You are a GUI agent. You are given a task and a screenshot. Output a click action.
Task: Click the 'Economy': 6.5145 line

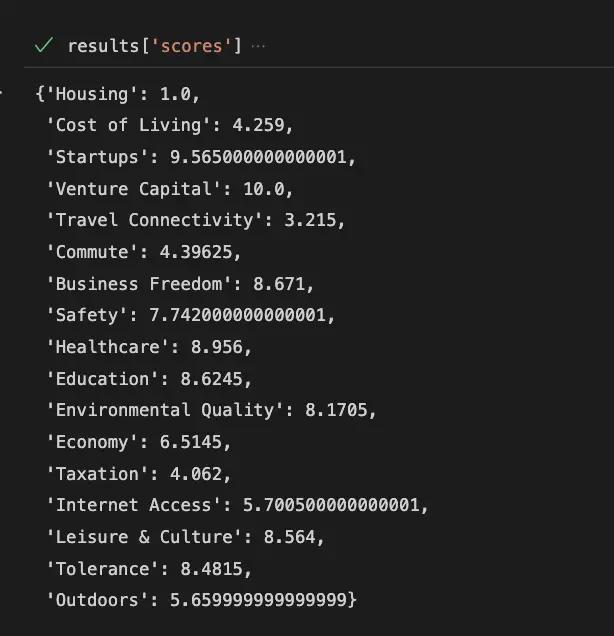pyautogui.click(x=144, y=442)
